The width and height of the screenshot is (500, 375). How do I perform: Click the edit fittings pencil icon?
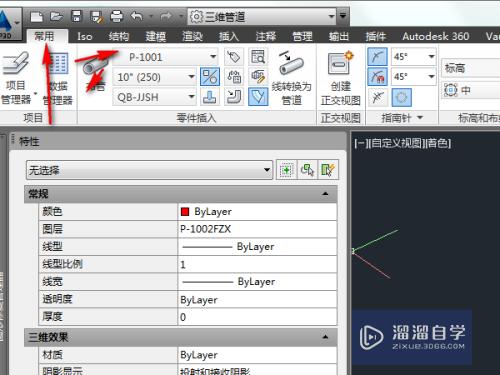pyautogui.click(x=258, y=77)
